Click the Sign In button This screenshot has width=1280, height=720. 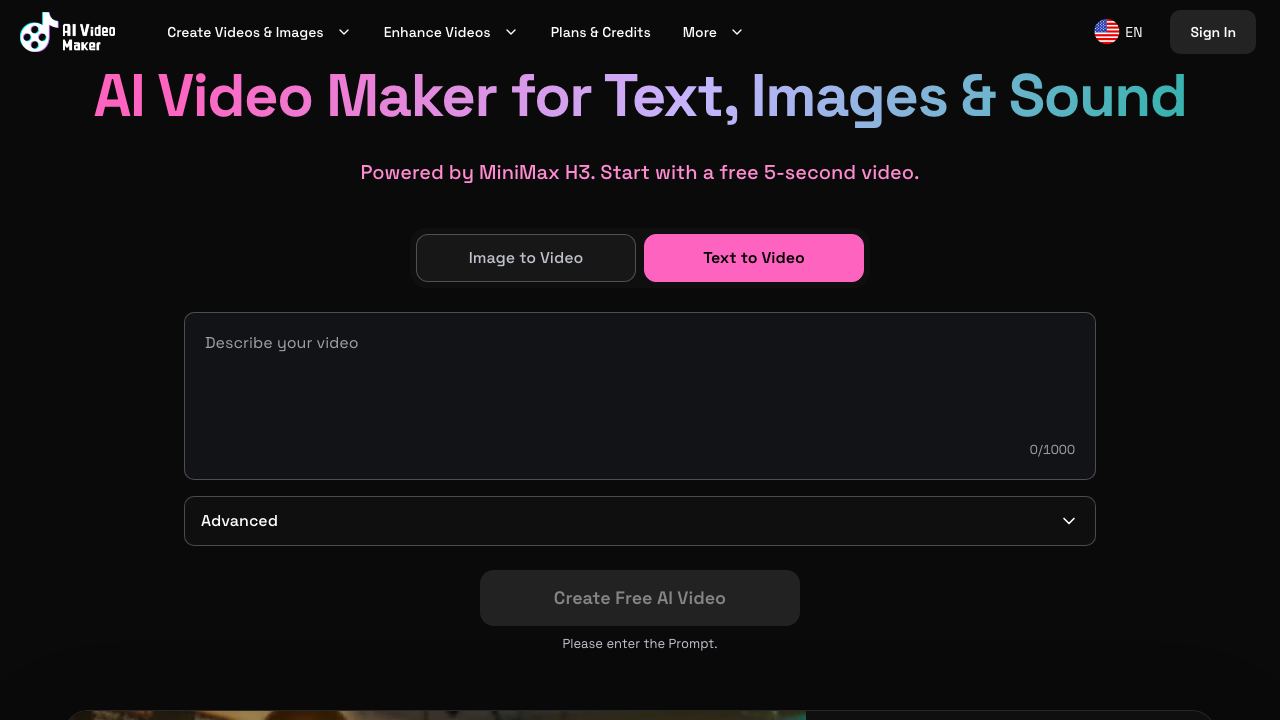click(1212, 32)
